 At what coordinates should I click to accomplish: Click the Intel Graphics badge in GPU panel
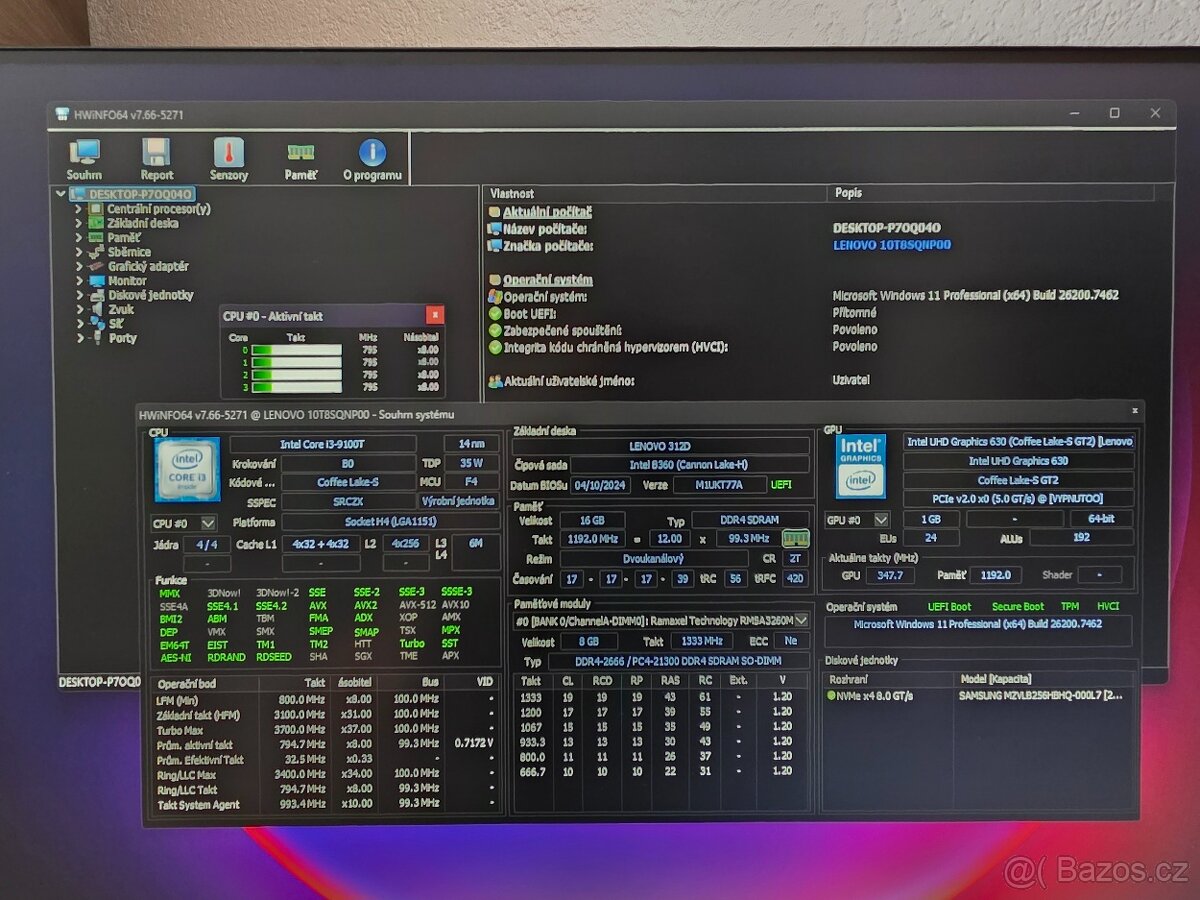point(860,467)
